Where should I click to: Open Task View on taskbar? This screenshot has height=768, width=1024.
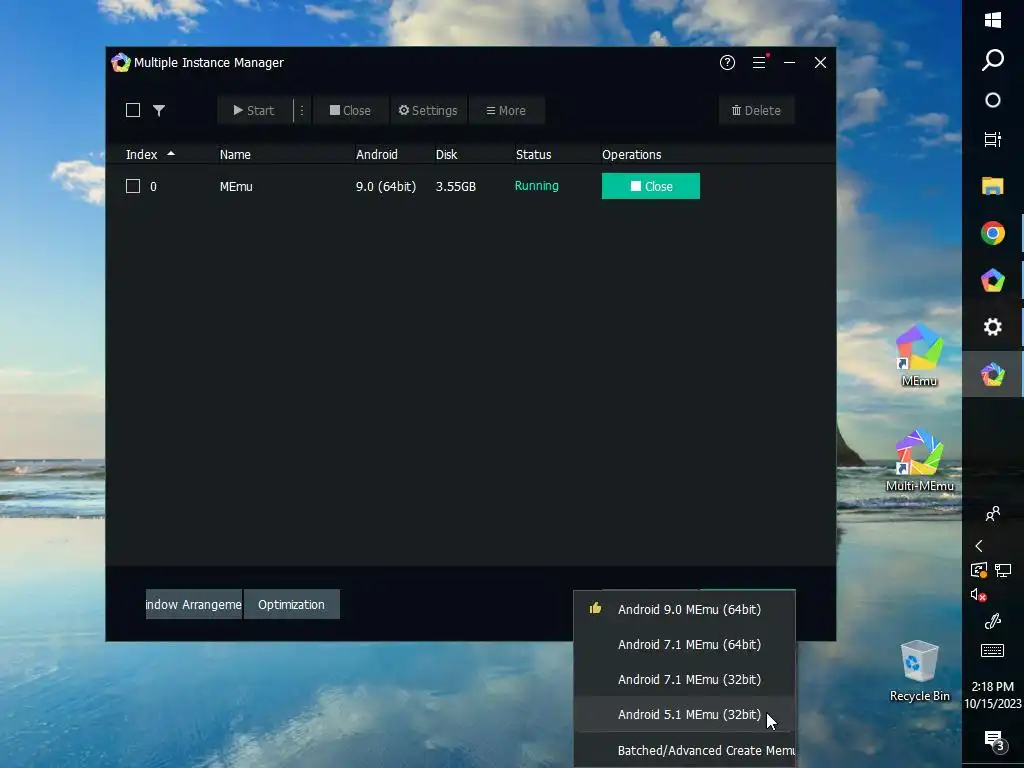pos(993,139)
